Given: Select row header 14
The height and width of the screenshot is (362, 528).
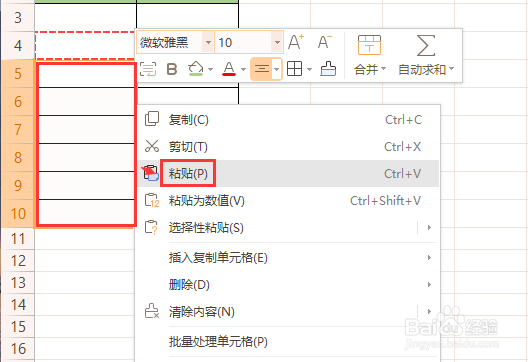Looking at the screenshot, I should pyautogui.click(x=18, y=304).
